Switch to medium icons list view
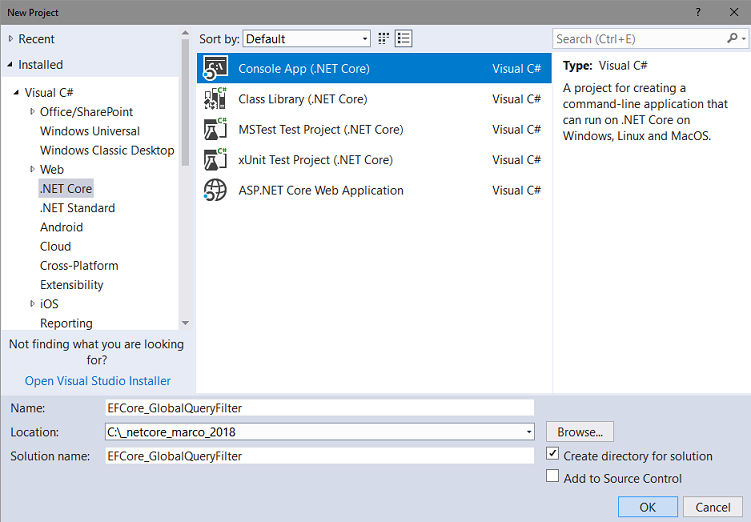The height and width of the screenshot is (522, 751). tap(404, 39)
